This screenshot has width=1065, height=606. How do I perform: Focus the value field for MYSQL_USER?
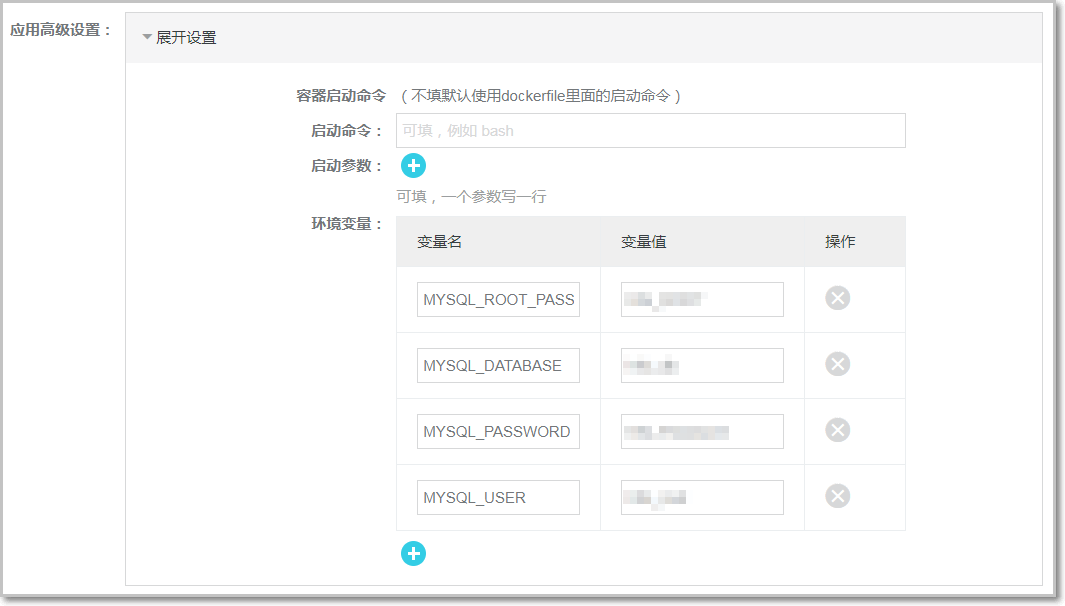point(702,497)
